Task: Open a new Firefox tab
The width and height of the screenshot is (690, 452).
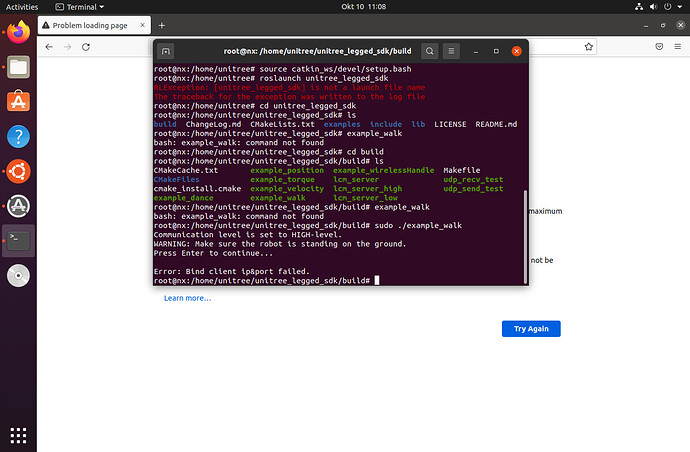Action: pyautogui.click(x=161, y=26)
